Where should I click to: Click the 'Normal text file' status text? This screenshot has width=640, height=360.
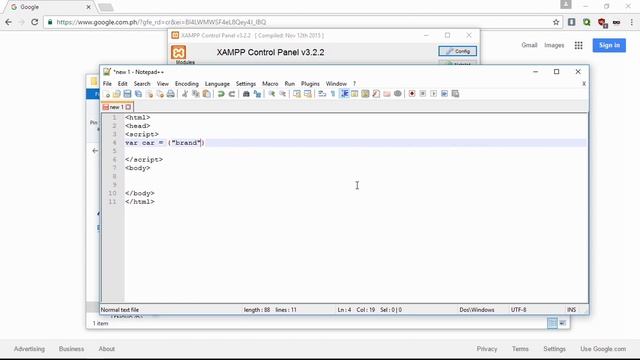(x=120, y=310)
